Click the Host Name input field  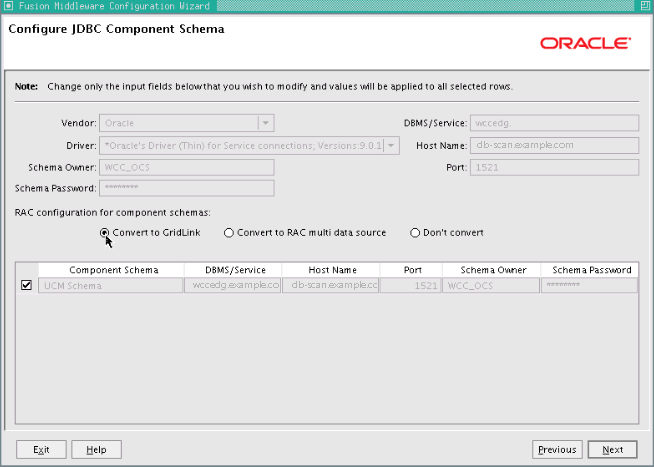pos(554,145)
